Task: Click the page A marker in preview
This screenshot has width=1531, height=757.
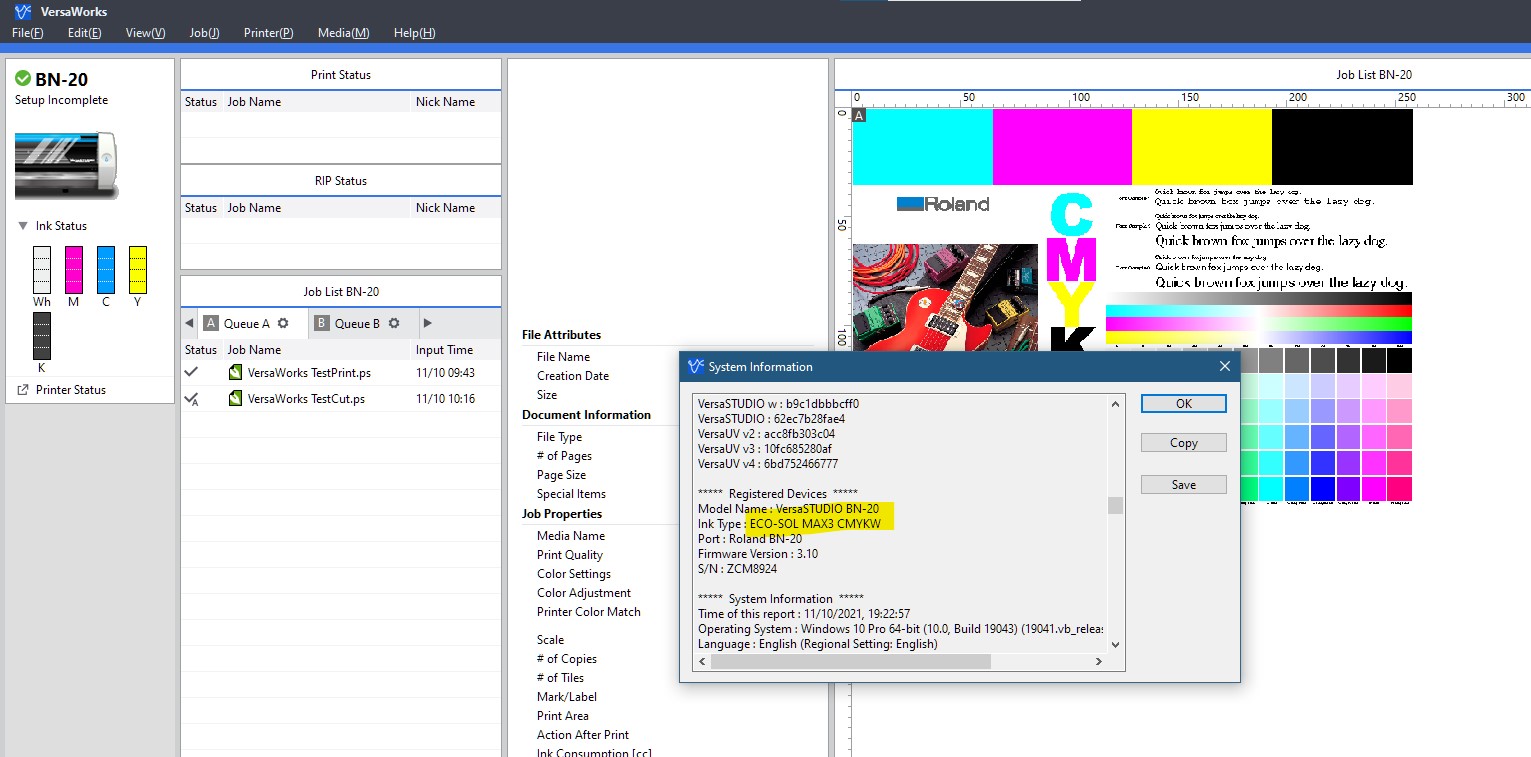Action: 859,115
